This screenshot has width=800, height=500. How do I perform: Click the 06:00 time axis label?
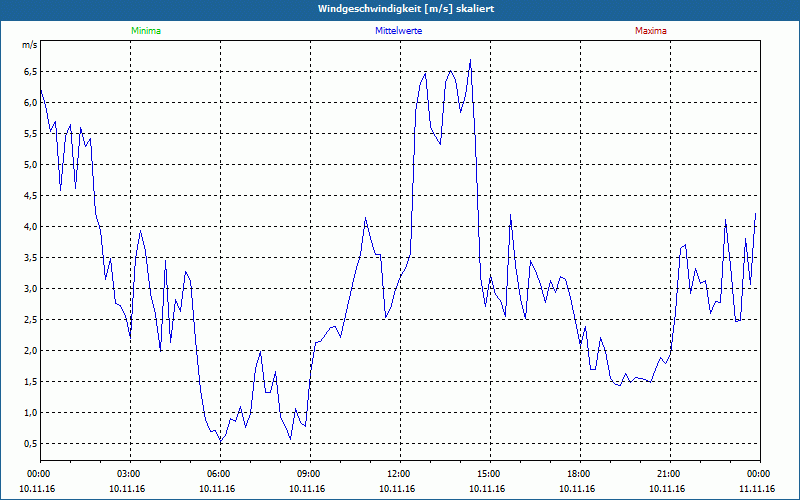pos(220,474)
